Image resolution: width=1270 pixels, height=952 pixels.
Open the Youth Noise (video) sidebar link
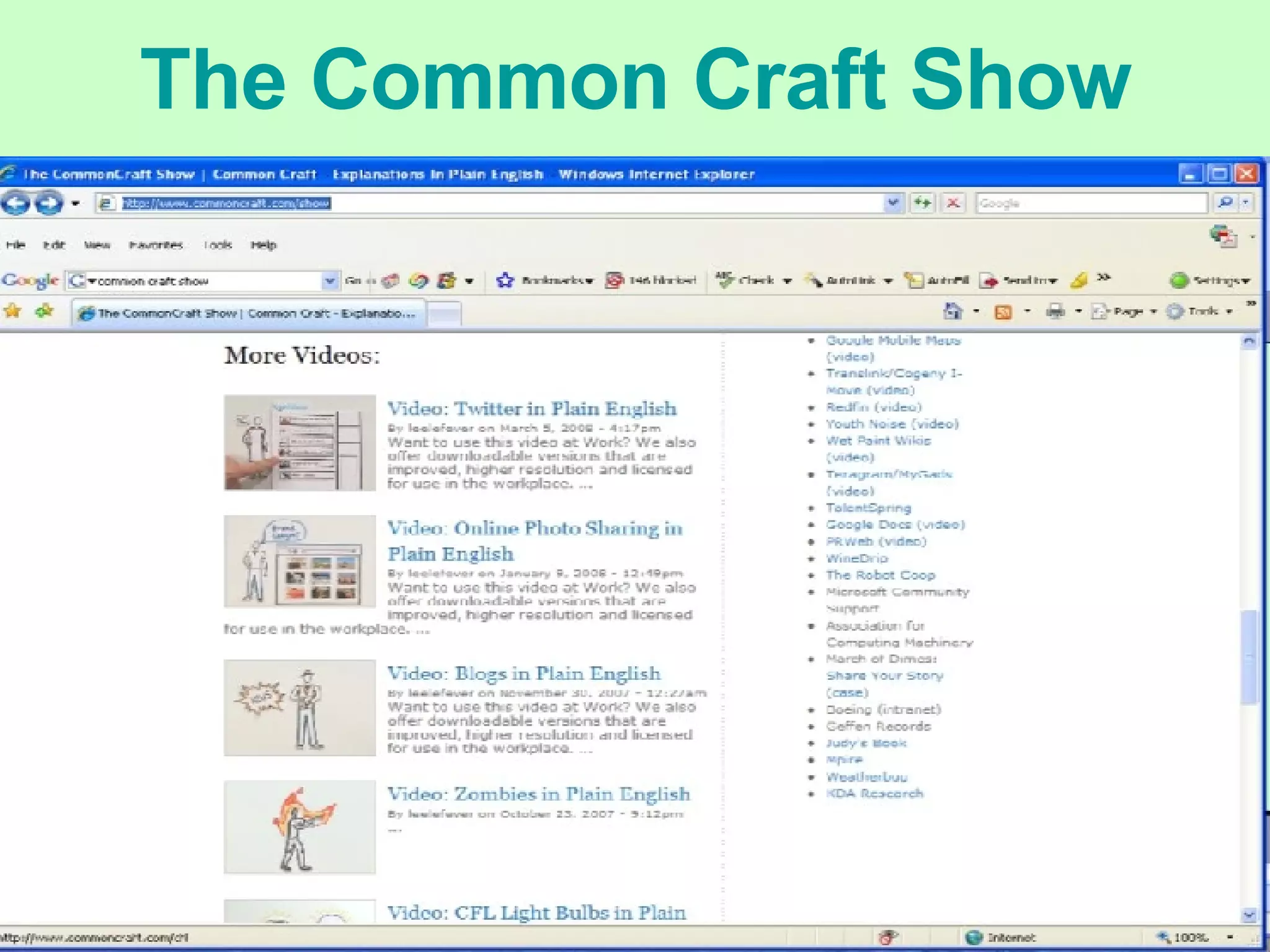click(x=892, y=424)
